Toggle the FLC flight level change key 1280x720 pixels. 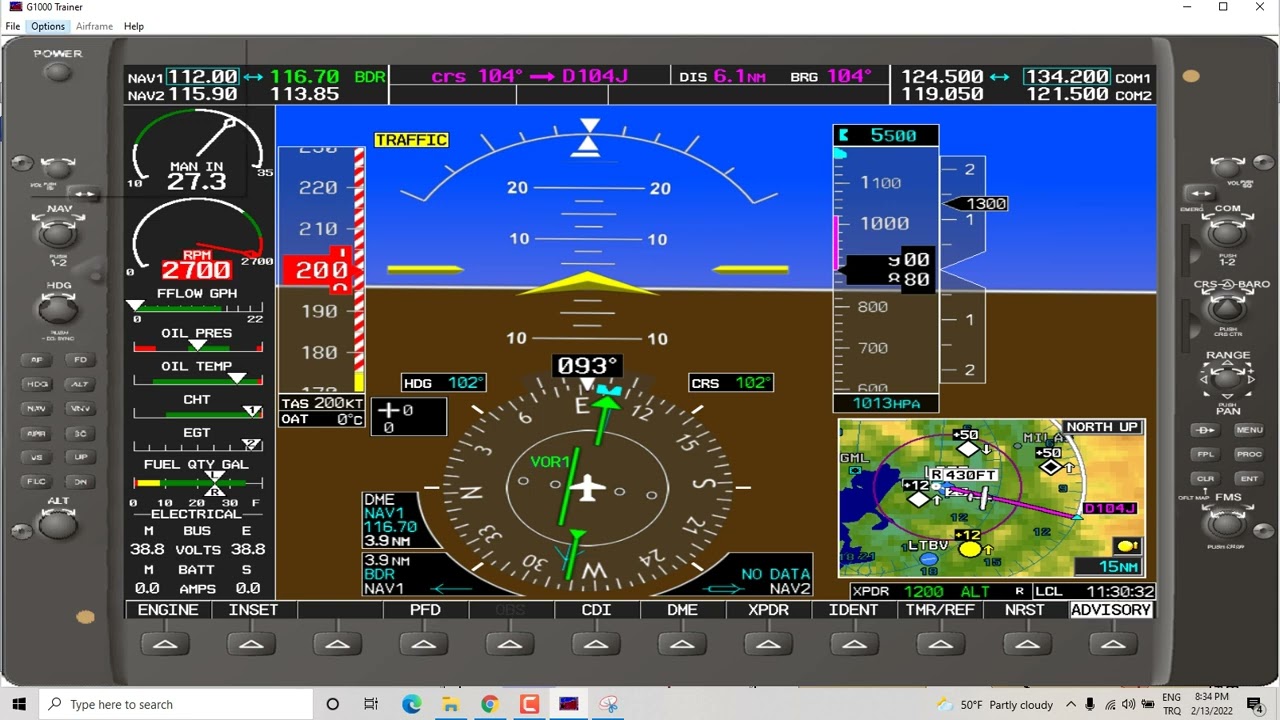coord(37,481)
